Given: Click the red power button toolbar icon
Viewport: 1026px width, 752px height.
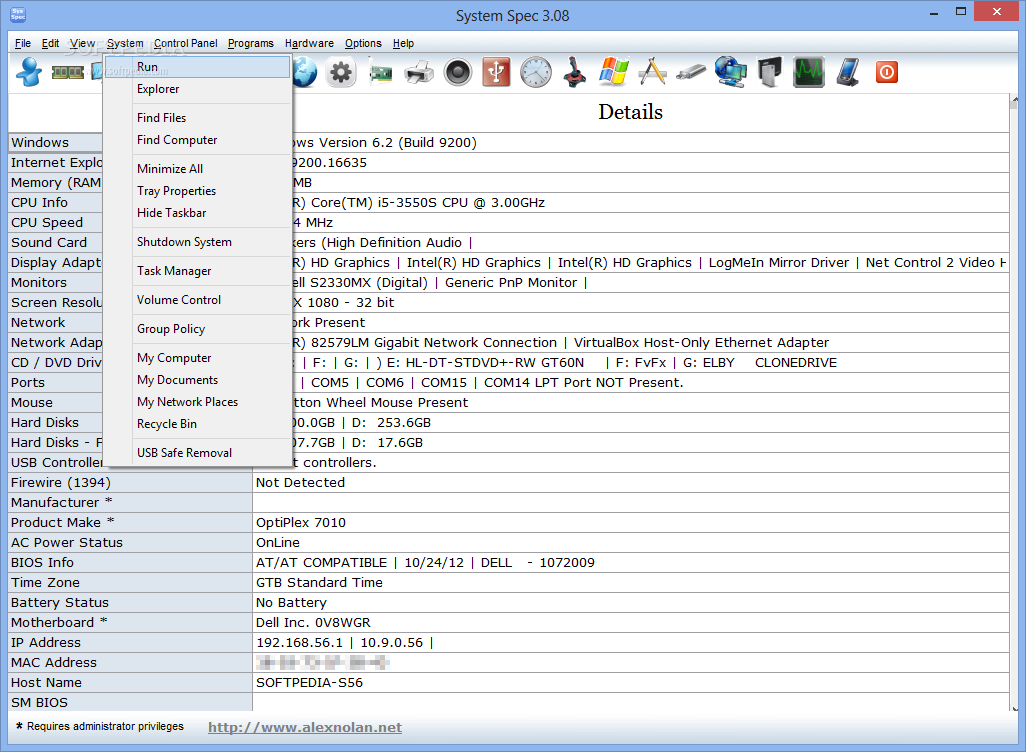Looking at the screenshot, I should 887,72.
